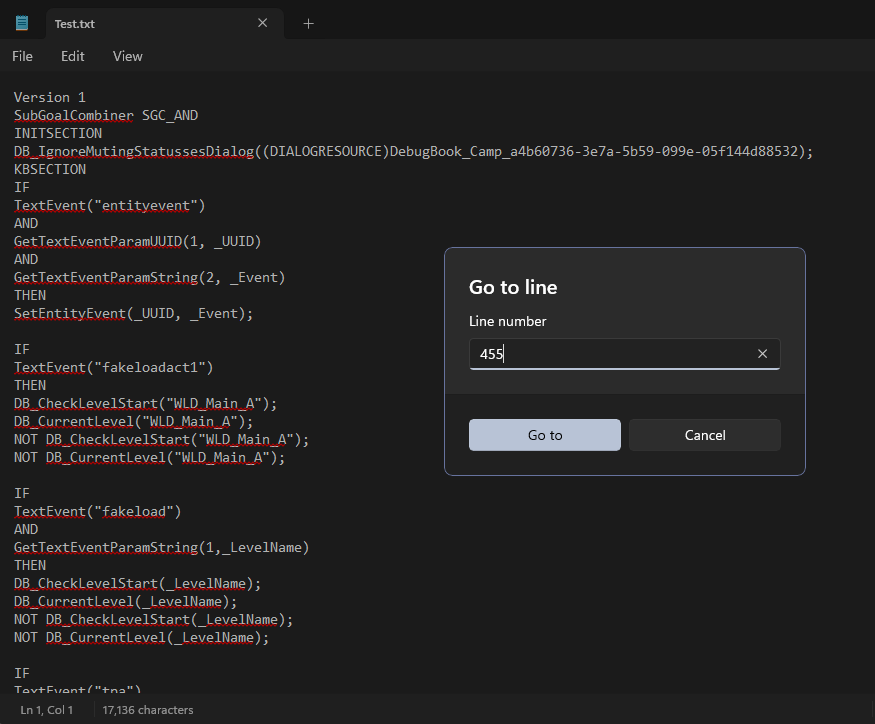Click TextEvent("fakeload") line
The height and width of the screenshot is (724, 875).
[98, 511]
